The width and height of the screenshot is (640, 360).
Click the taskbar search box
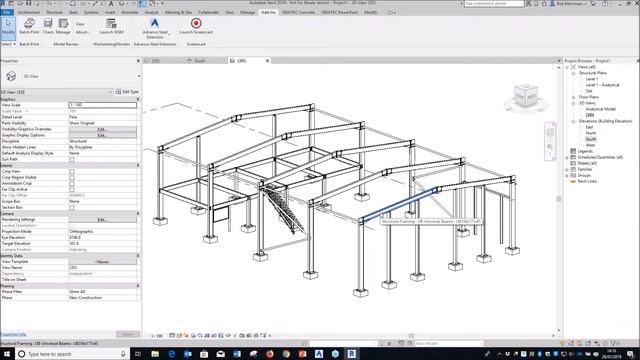pos(72,354)
